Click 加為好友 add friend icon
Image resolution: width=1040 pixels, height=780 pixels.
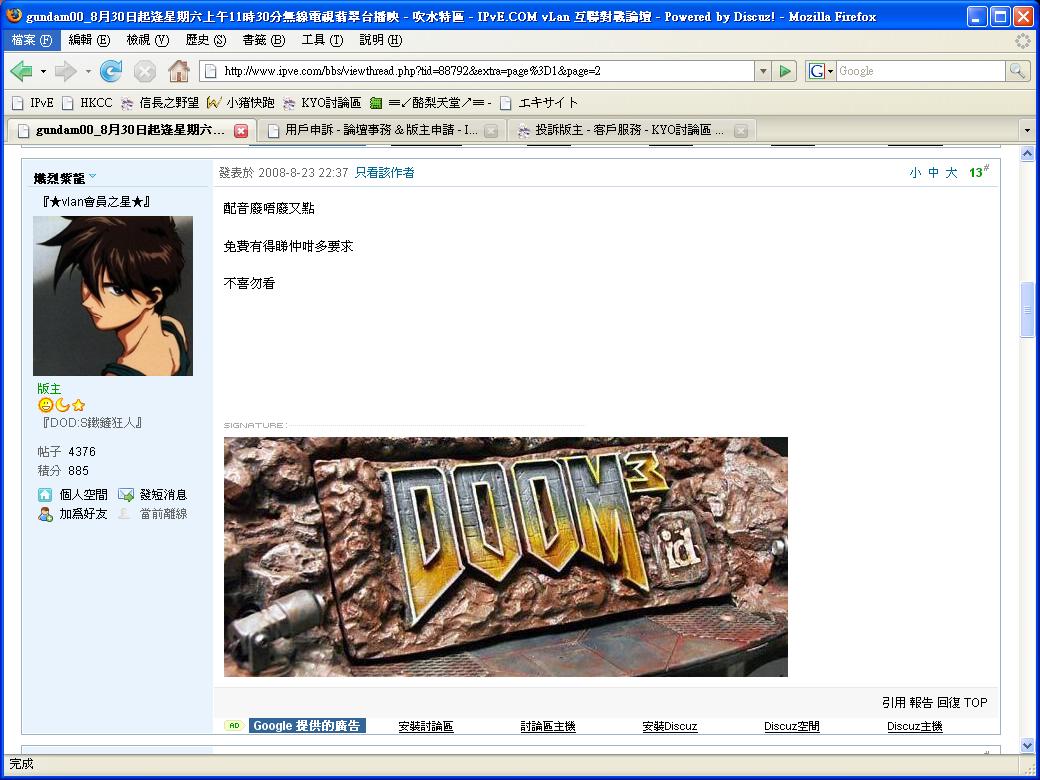(x=45, y=514)
